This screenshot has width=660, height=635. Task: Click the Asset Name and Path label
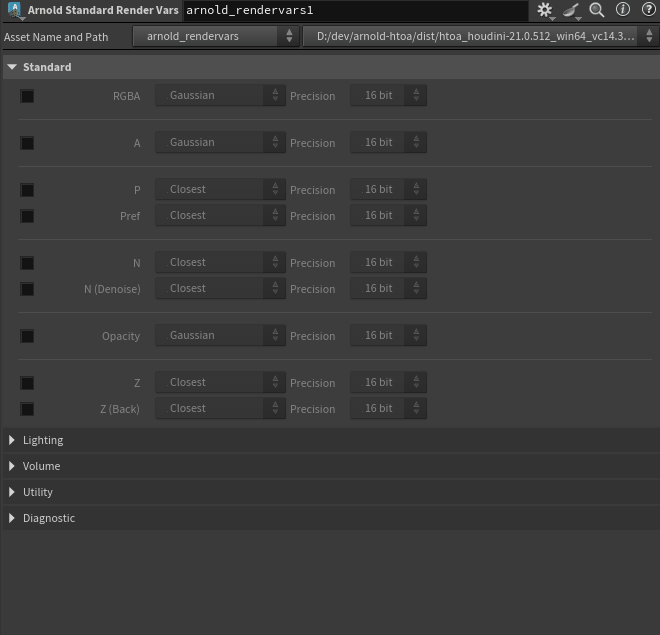tap(56, 37)
